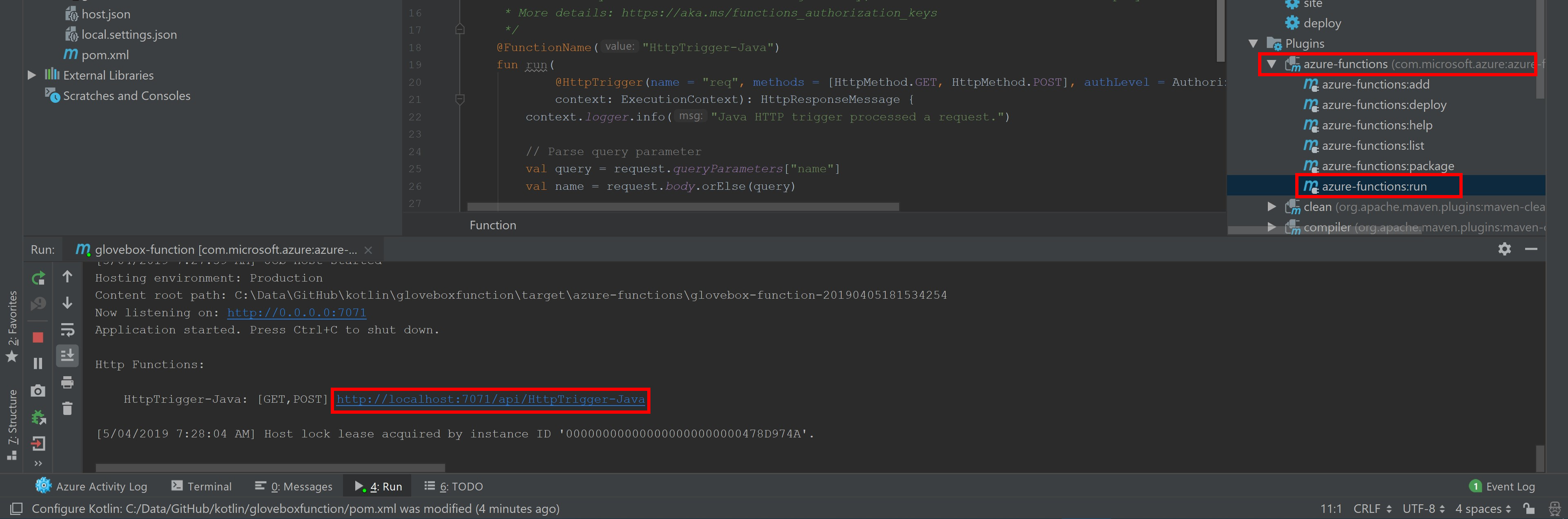Print the console output
Viewport: 1568px width, 519px height.
coord(67,382)
